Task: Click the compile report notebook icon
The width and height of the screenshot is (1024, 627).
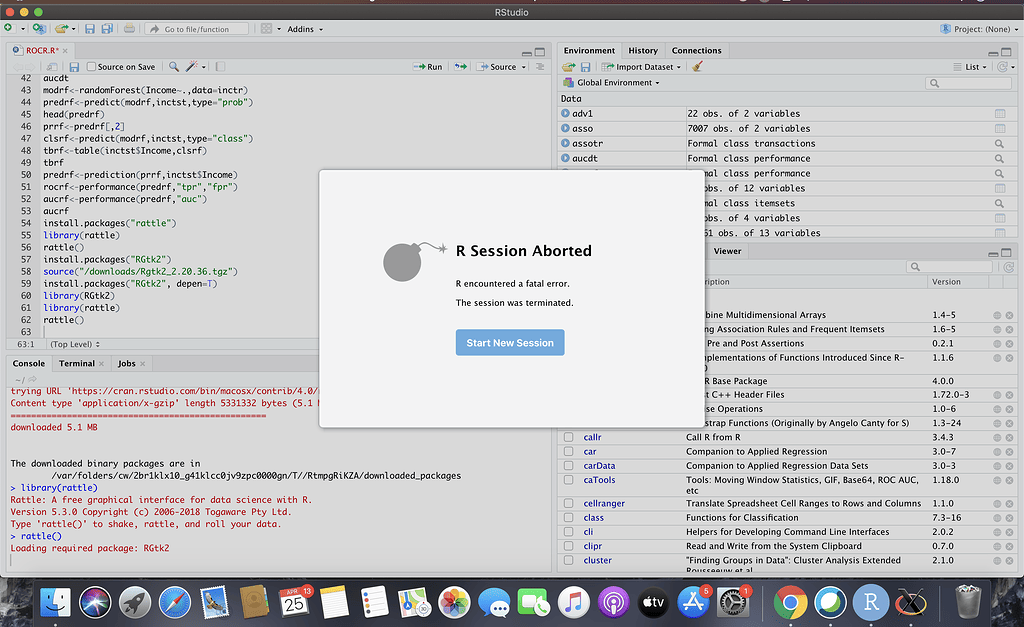Action: 221,67
